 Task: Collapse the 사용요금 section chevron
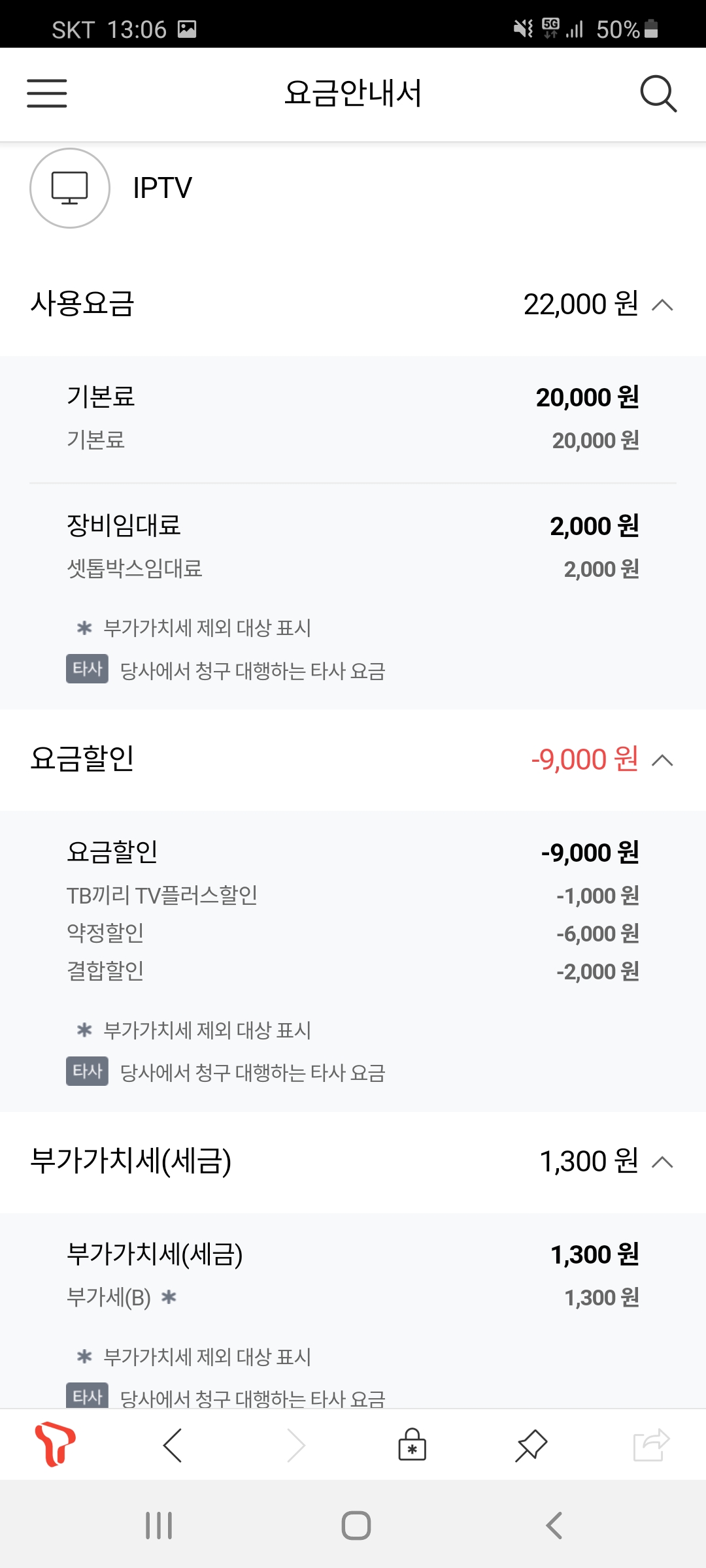pos(662,304)
